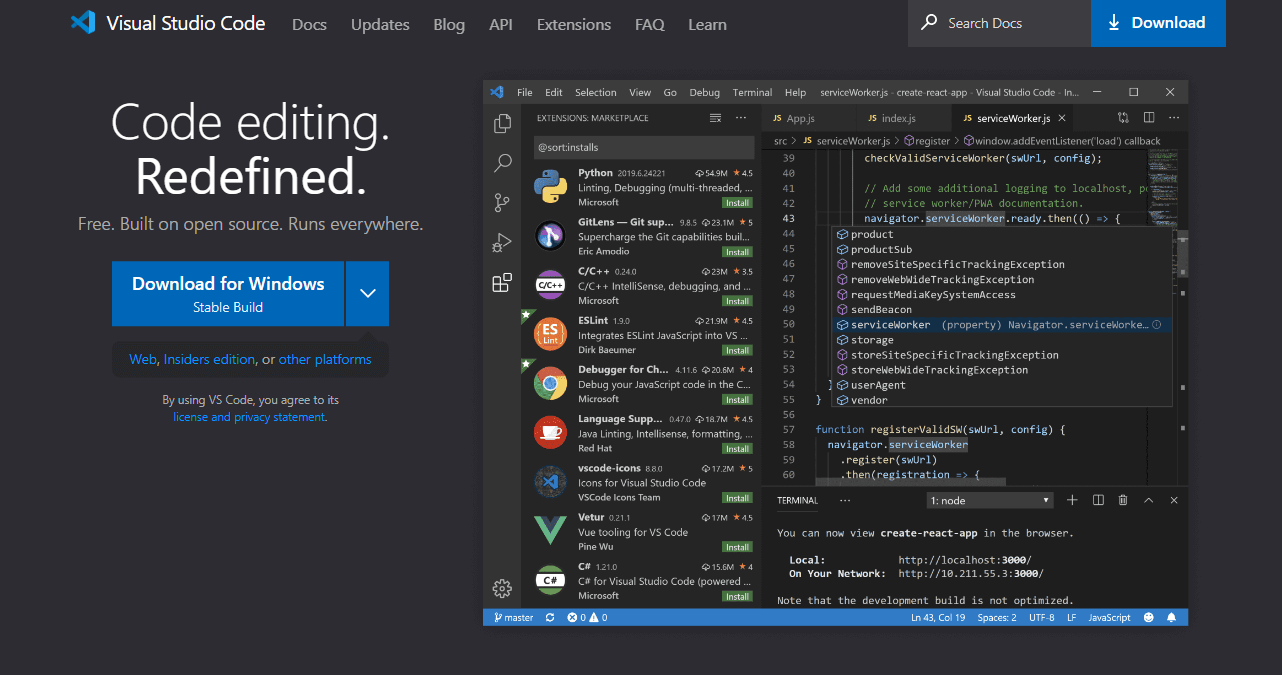Click the Java Language Support extension icon
The image size is (1282, 675).
(x=550, y=432)
